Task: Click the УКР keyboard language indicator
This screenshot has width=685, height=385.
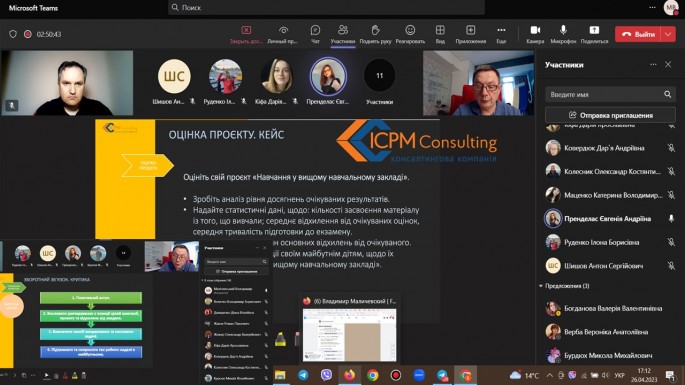Action: pyautogui.click(x=619, y=375)
